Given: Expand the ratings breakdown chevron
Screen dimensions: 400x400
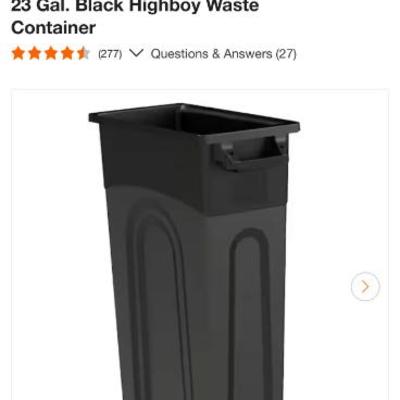Looking at the screenshot, I should click(136, 53).
